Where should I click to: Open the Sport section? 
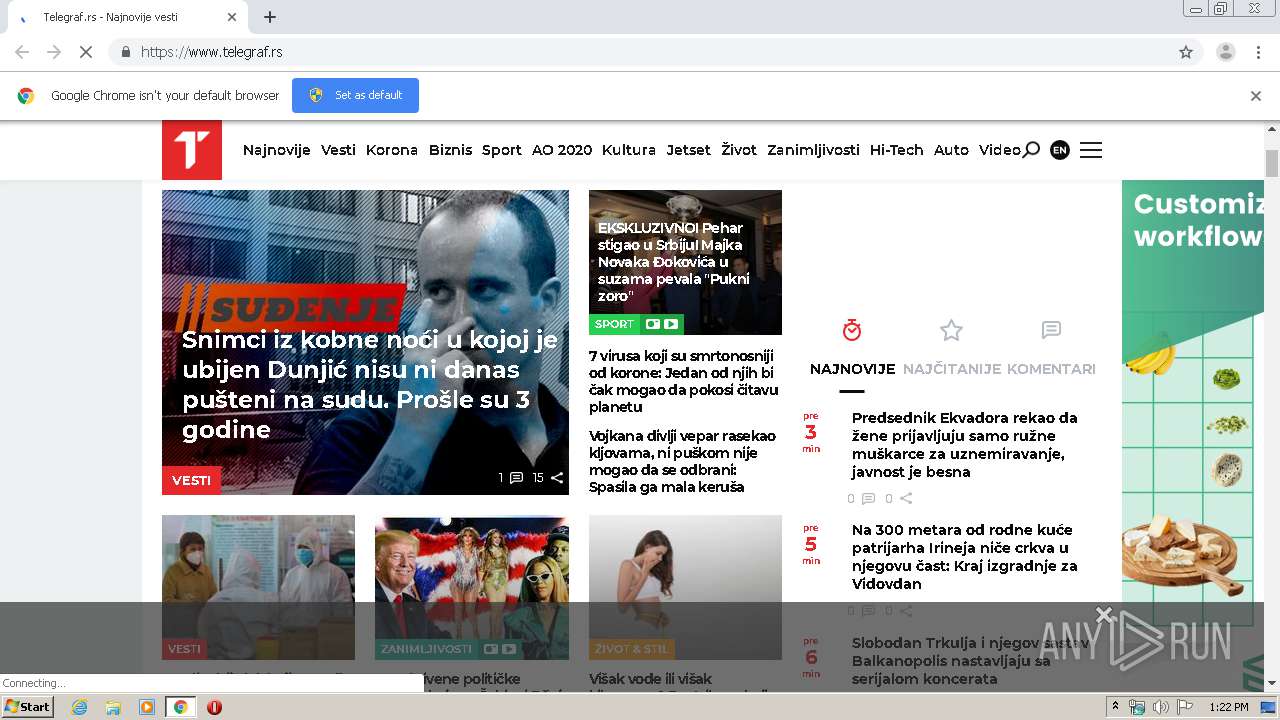(502, 150)
